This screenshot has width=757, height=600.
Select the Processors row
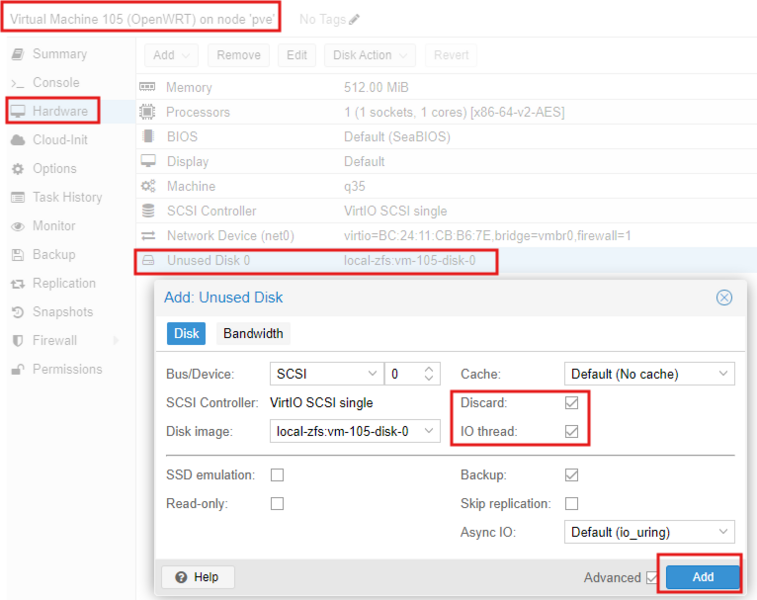[x=446, y=112]
